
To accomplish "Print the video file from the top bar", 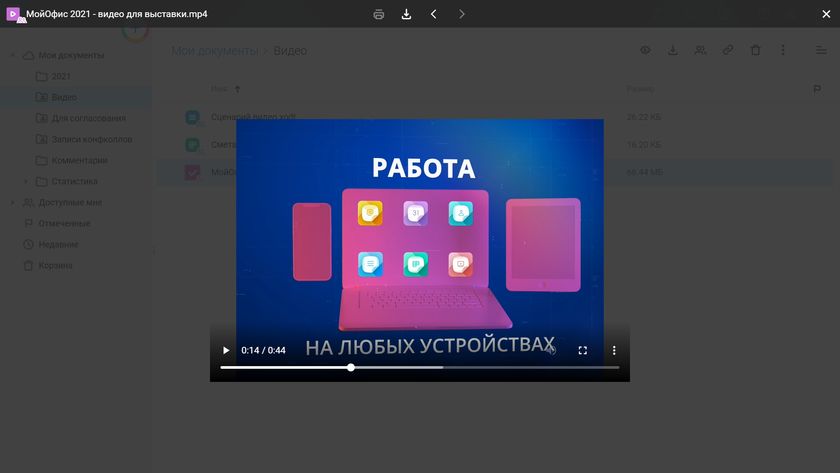I will 379,14.
